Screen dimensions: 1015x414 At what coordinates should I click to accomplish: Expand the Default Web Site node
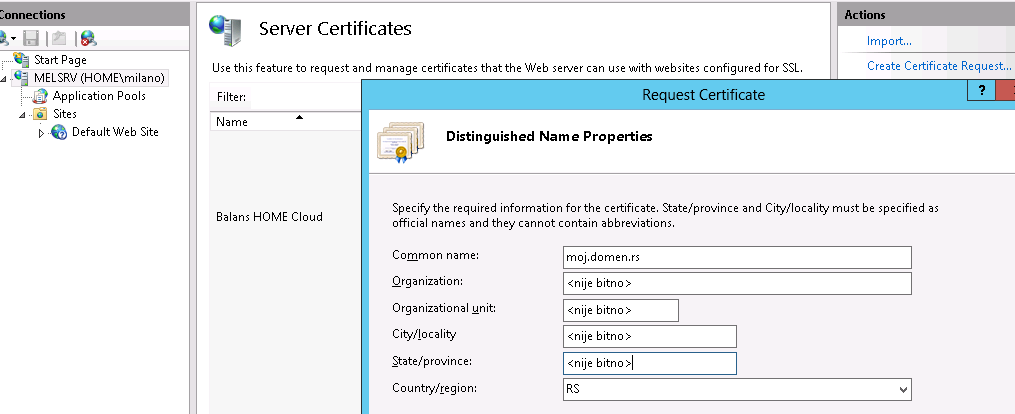point(41,133)
